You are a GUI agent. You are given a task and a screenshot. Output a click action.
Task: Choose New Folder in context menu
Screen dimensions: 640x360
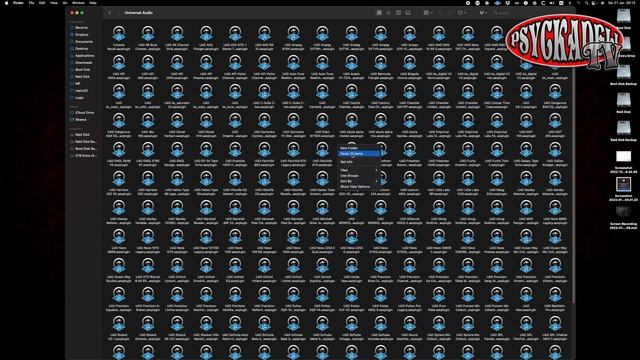[x=359, y=148]
